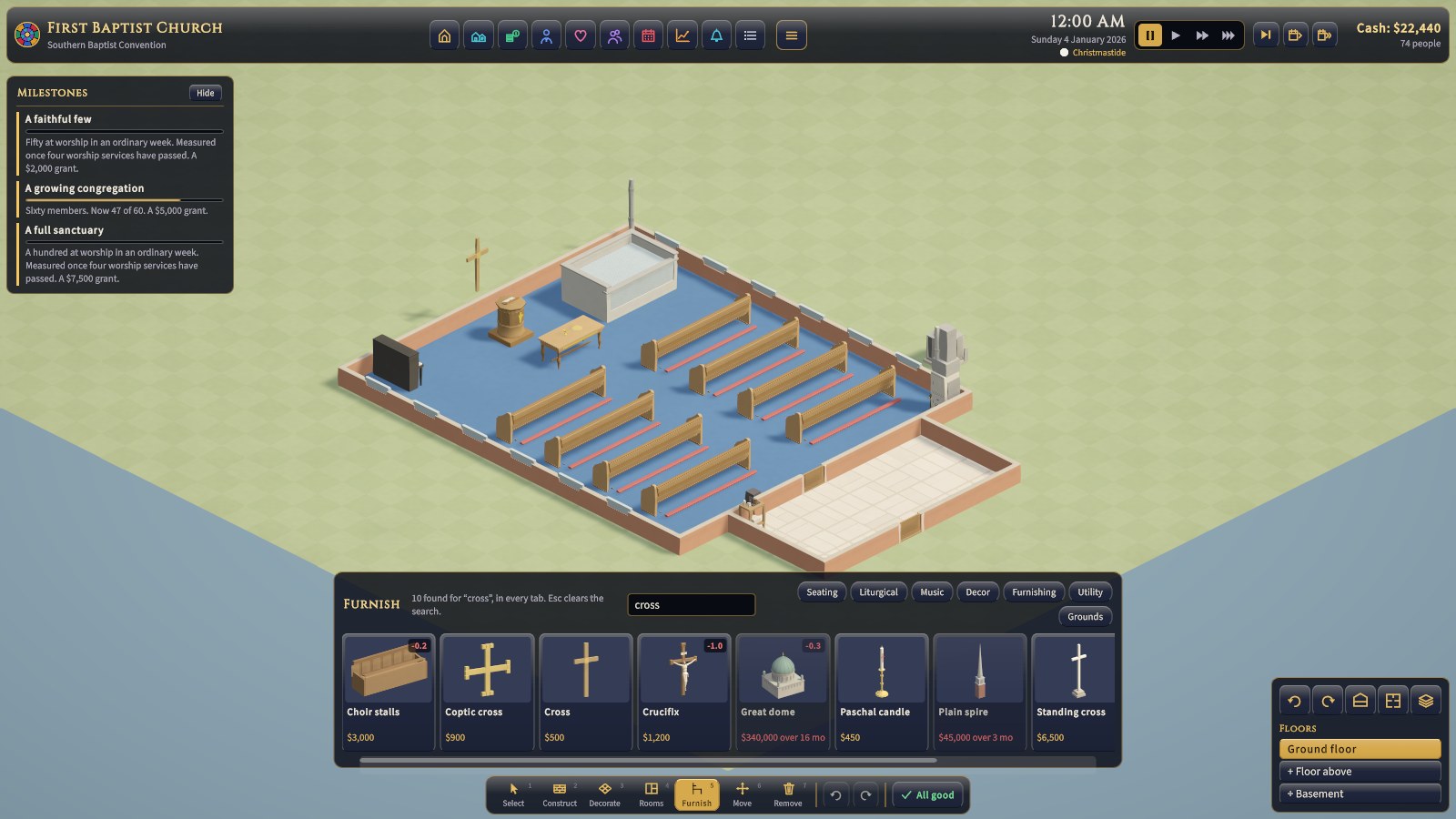
Task: Open the bulleted list icon
Action: coord(750,35)
